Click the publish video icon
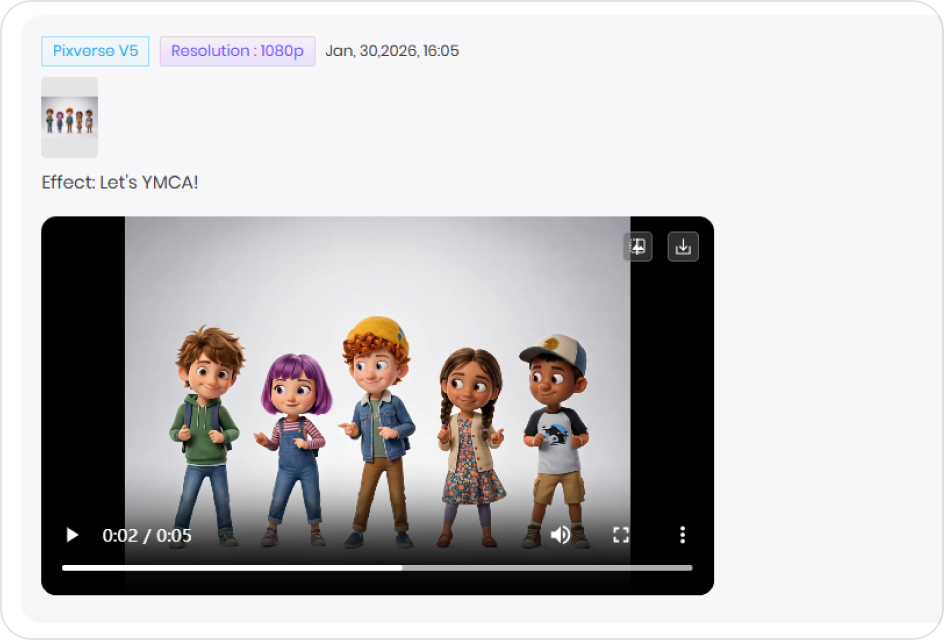This screenshot has width=944, height=640. (x=637, y=246)
